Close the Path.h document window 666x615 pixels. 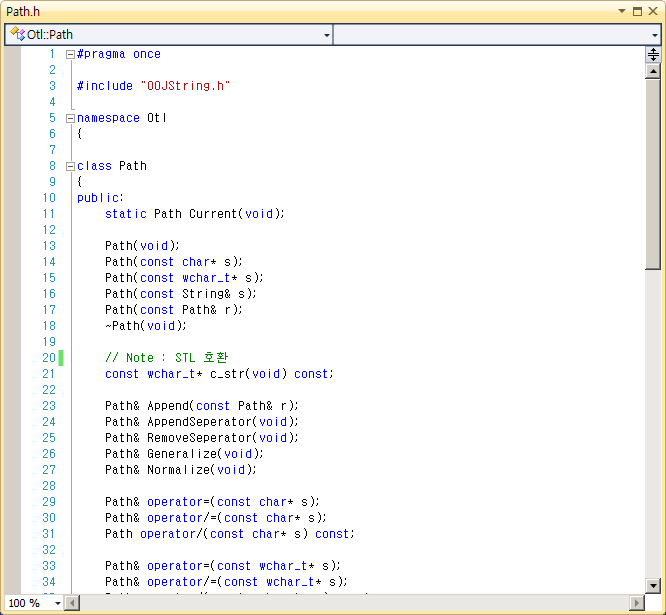tap(653, 11)
